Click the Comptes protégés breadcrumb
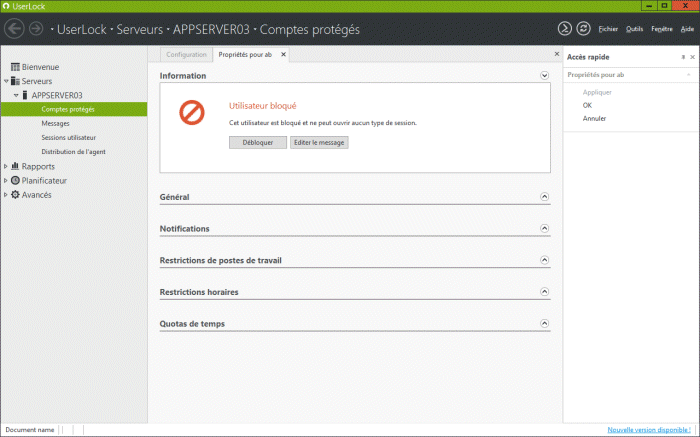This screenshot has height=437, width=700. click(310, 29)
